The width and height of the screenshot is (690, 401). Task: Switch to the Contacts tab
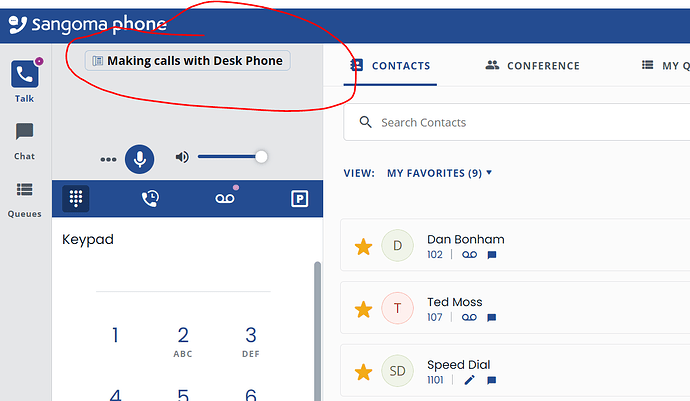coord(390,66)
